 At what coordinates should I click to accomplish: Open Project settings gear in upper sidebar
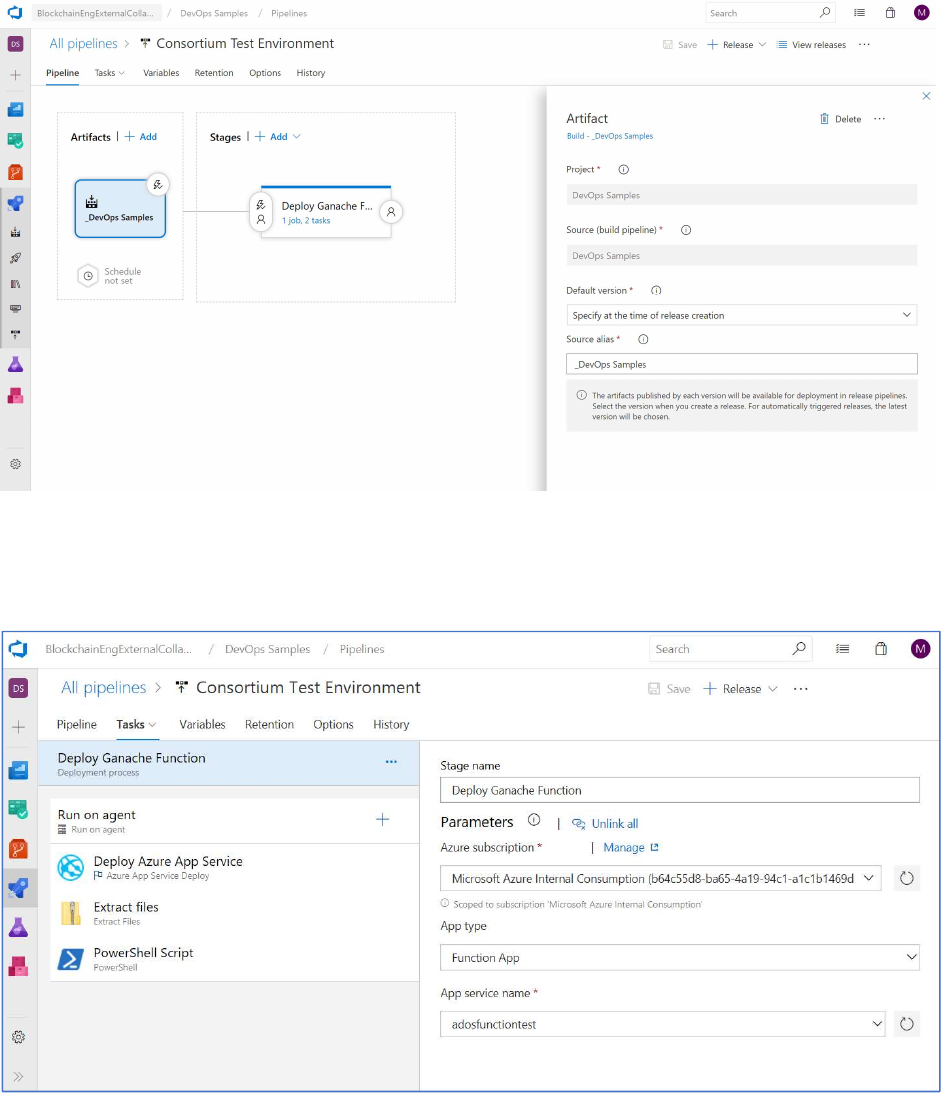15,464
